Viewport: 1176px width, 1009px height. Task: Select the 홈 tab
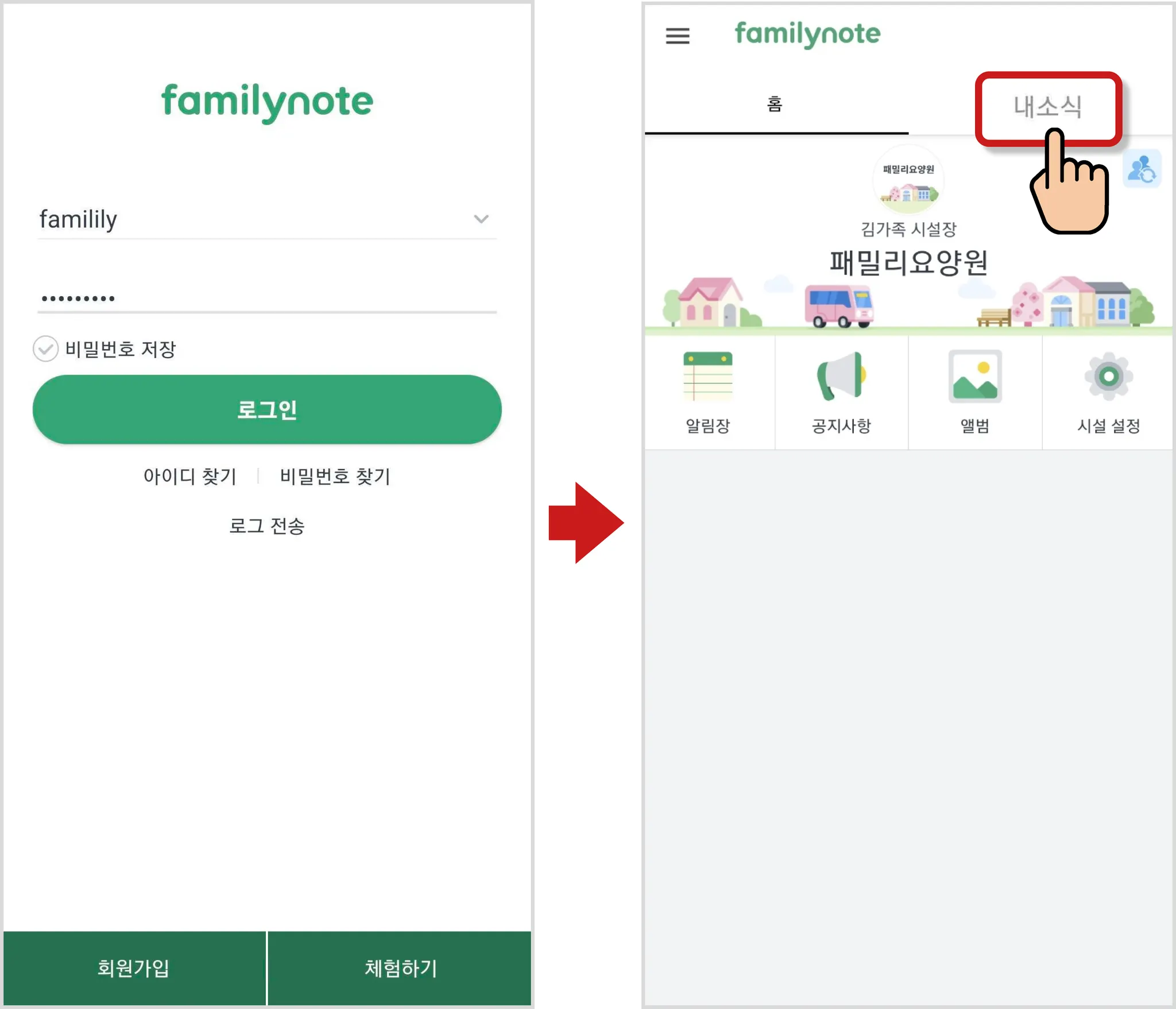776,104
